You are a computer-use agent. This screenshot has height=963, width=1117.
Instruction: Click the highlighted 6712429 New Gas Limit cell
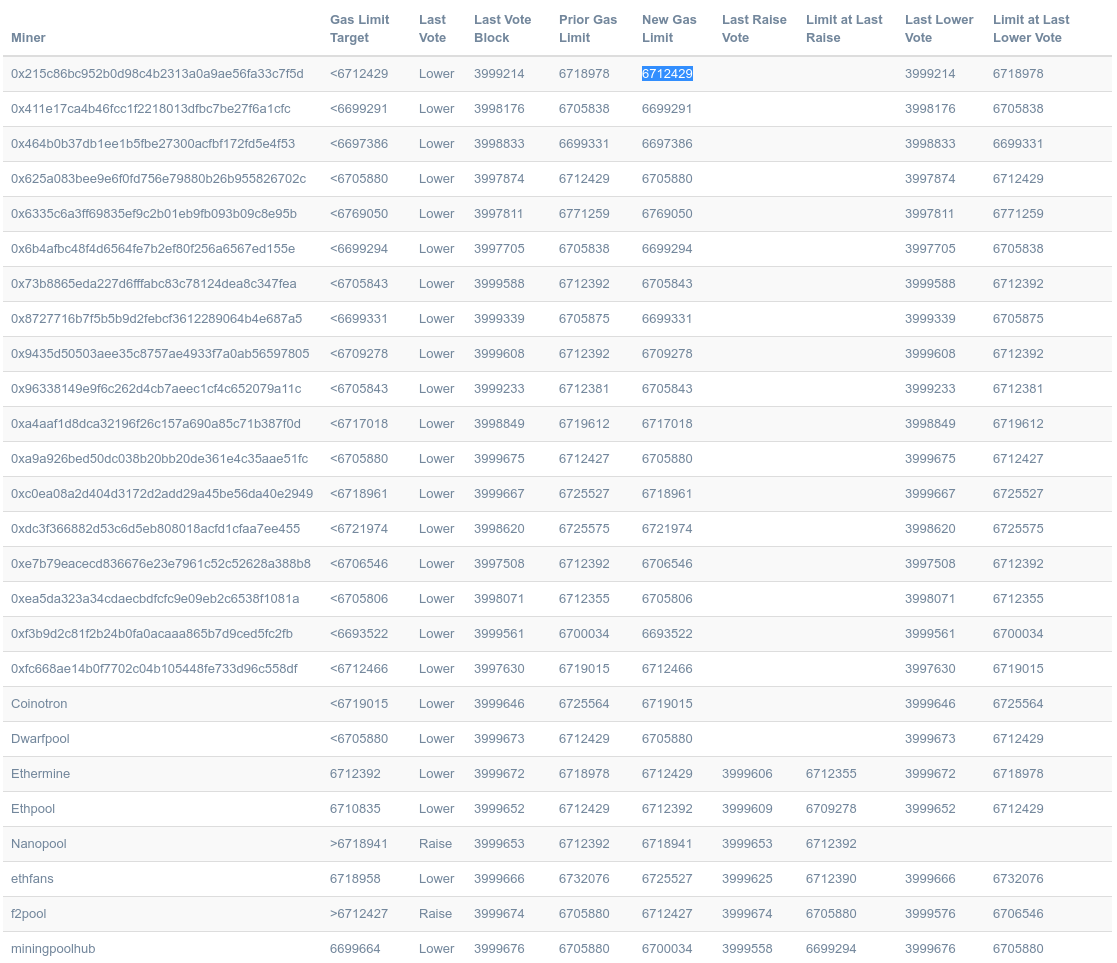(667, 73)
